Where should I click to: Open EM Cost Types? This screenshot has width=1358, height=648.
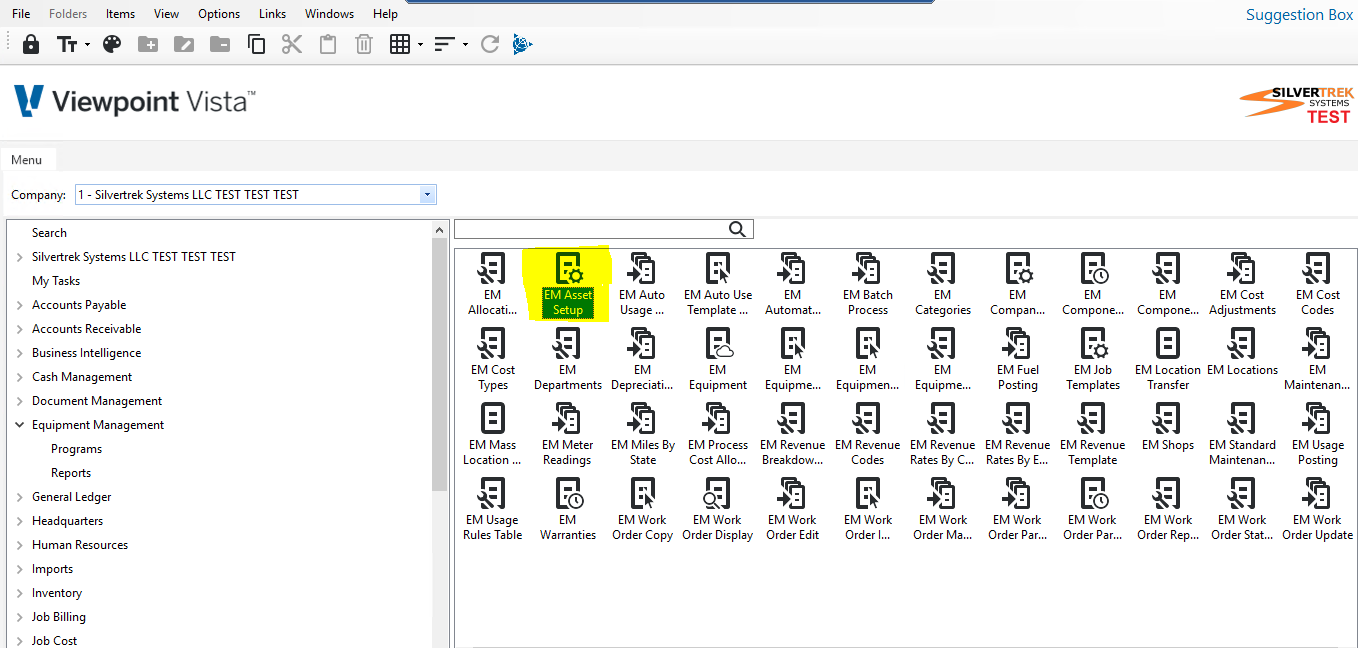493,360
